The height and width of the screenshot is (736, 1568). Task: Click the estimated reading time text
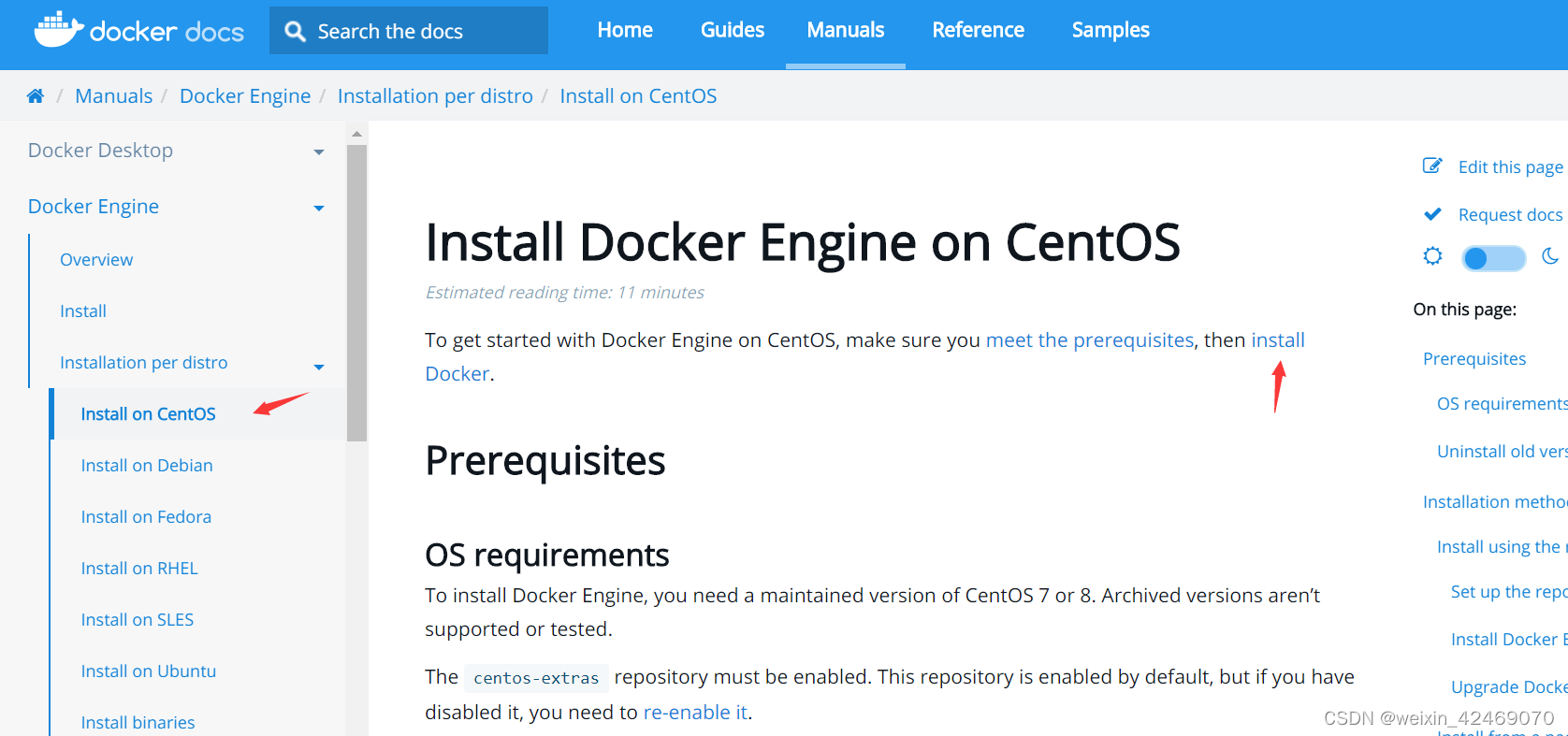(565, 293)
